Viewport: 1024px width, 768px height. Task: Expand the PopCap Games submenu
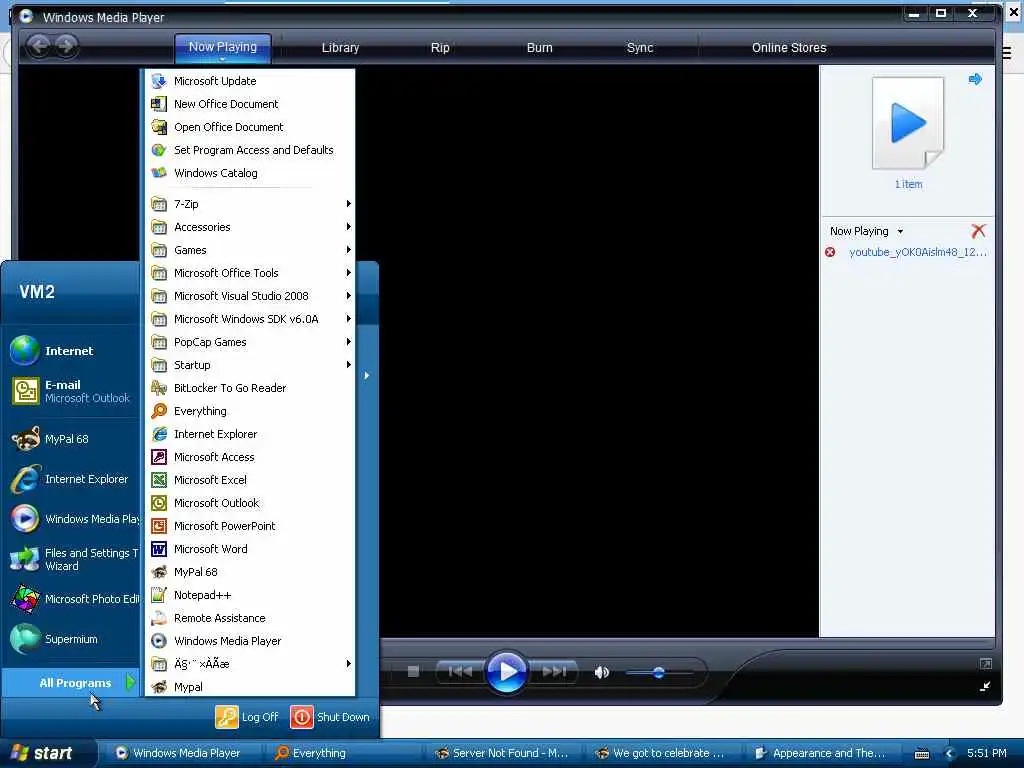[249, 342]
